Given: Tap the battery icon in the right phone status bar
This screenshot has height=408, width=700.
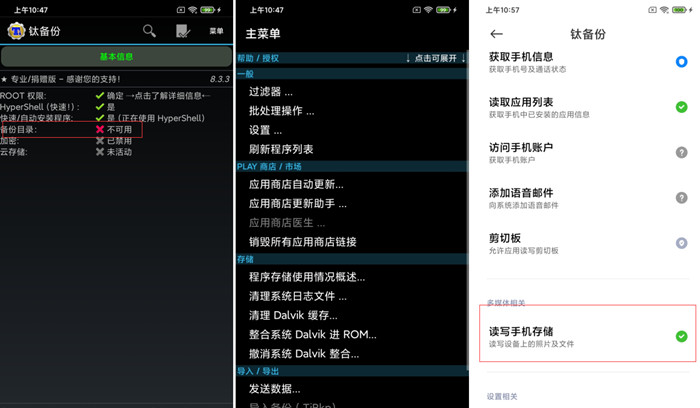Looking at the screenshot, I should (x=679, y=10).
